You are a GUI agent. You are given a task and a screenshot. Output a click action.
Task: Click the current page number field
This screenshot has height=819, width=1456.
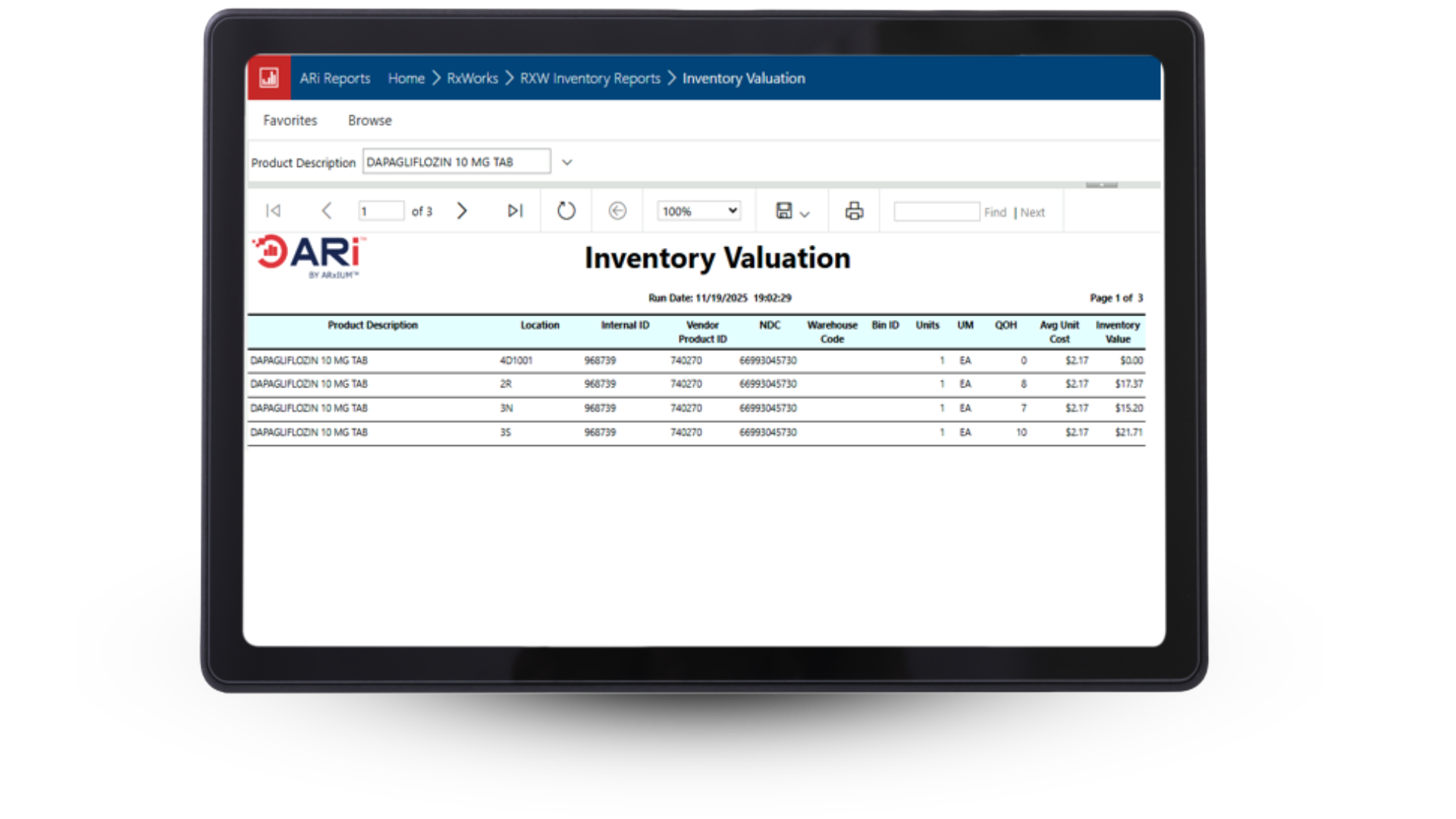(381, 211)
